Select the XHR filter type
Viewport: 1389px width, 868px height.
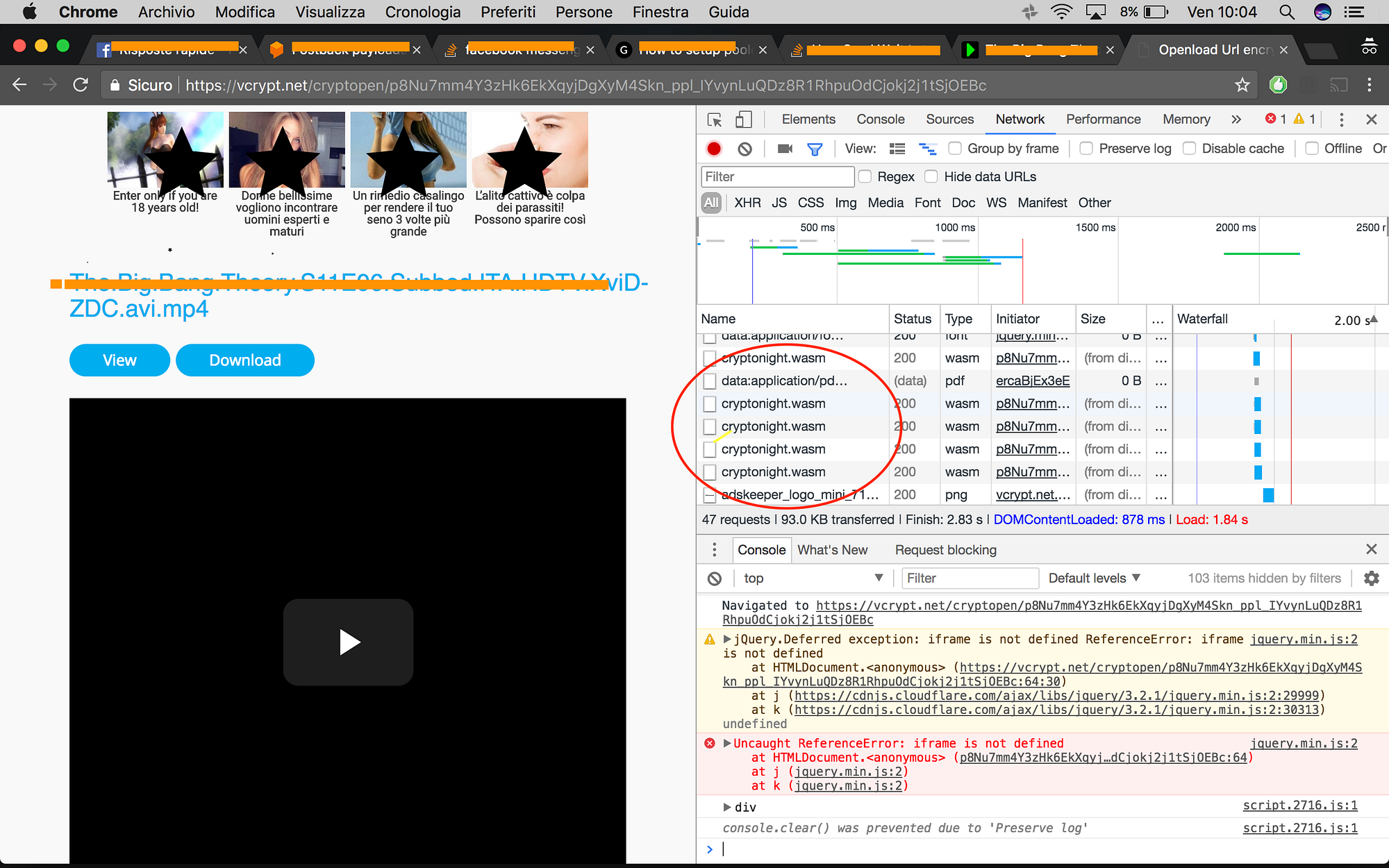747,203
